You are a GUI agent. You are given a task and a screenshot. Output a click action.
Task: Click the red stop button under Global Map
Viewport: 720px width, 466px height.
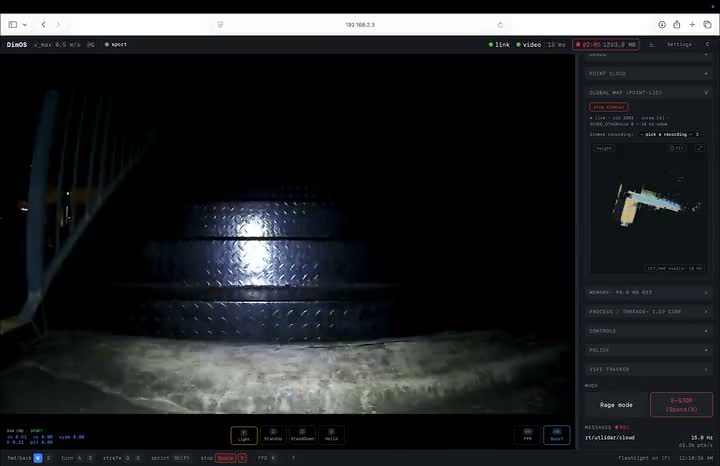(x=608, y=107)
